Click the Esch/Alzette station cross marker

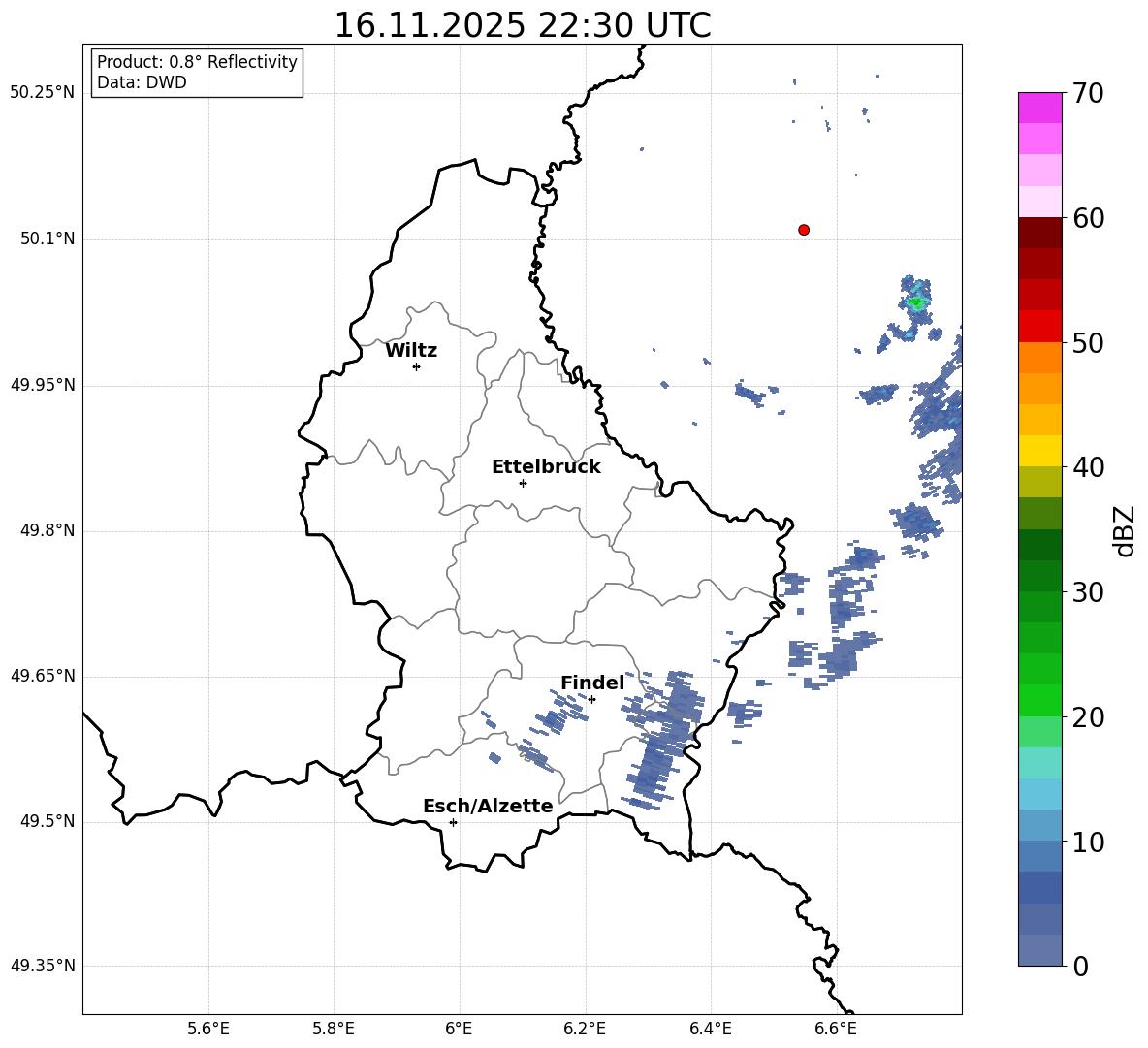click(453, 822)
